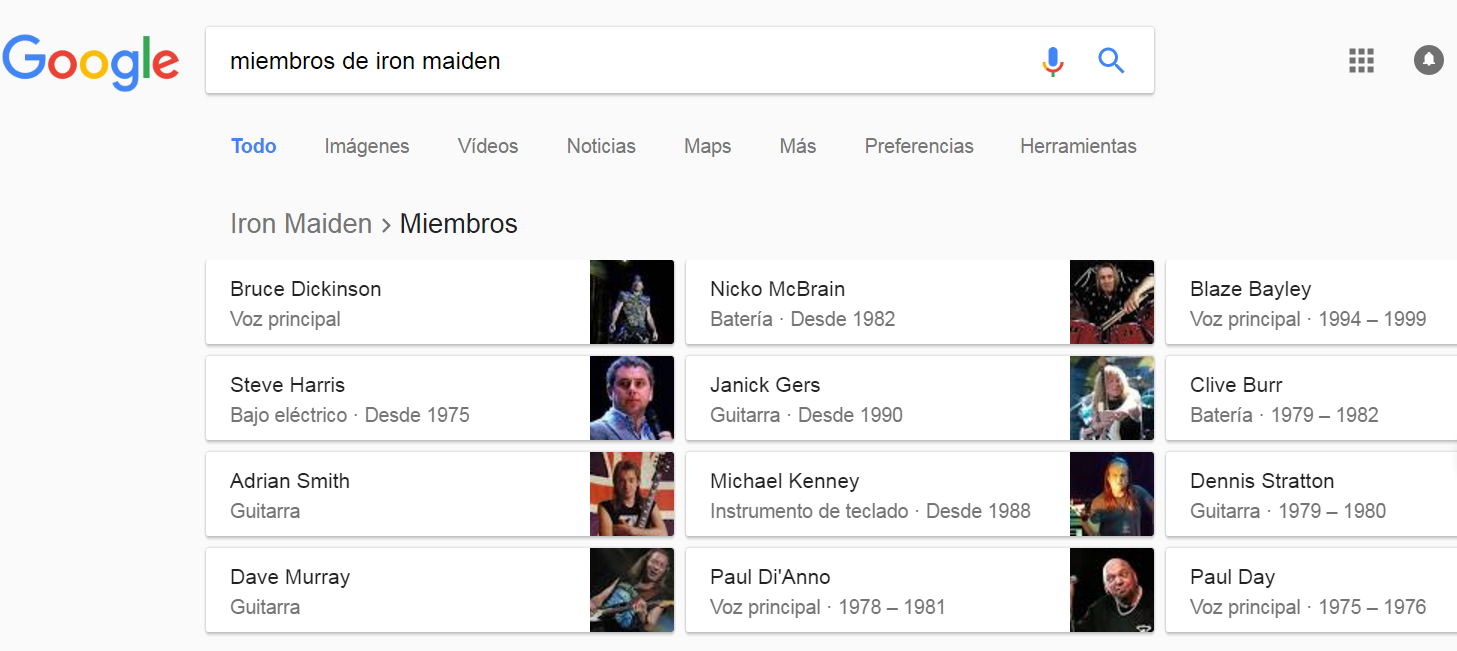Go to the Maps tab

[x=707, y=146]
